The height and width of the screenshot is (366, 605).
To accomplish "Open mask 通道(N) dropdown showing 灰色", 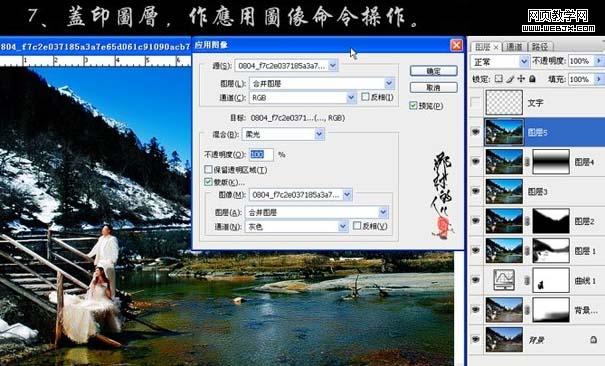I will pos(343,227).
